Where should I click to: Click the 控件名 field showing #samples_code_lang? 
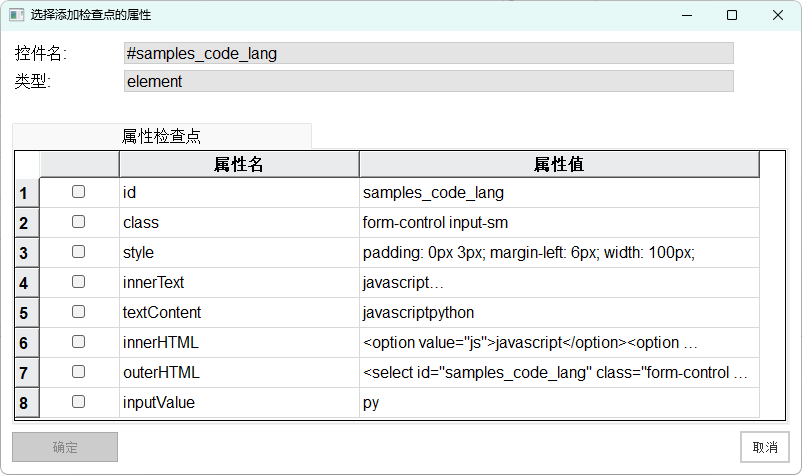pos(428,53)
